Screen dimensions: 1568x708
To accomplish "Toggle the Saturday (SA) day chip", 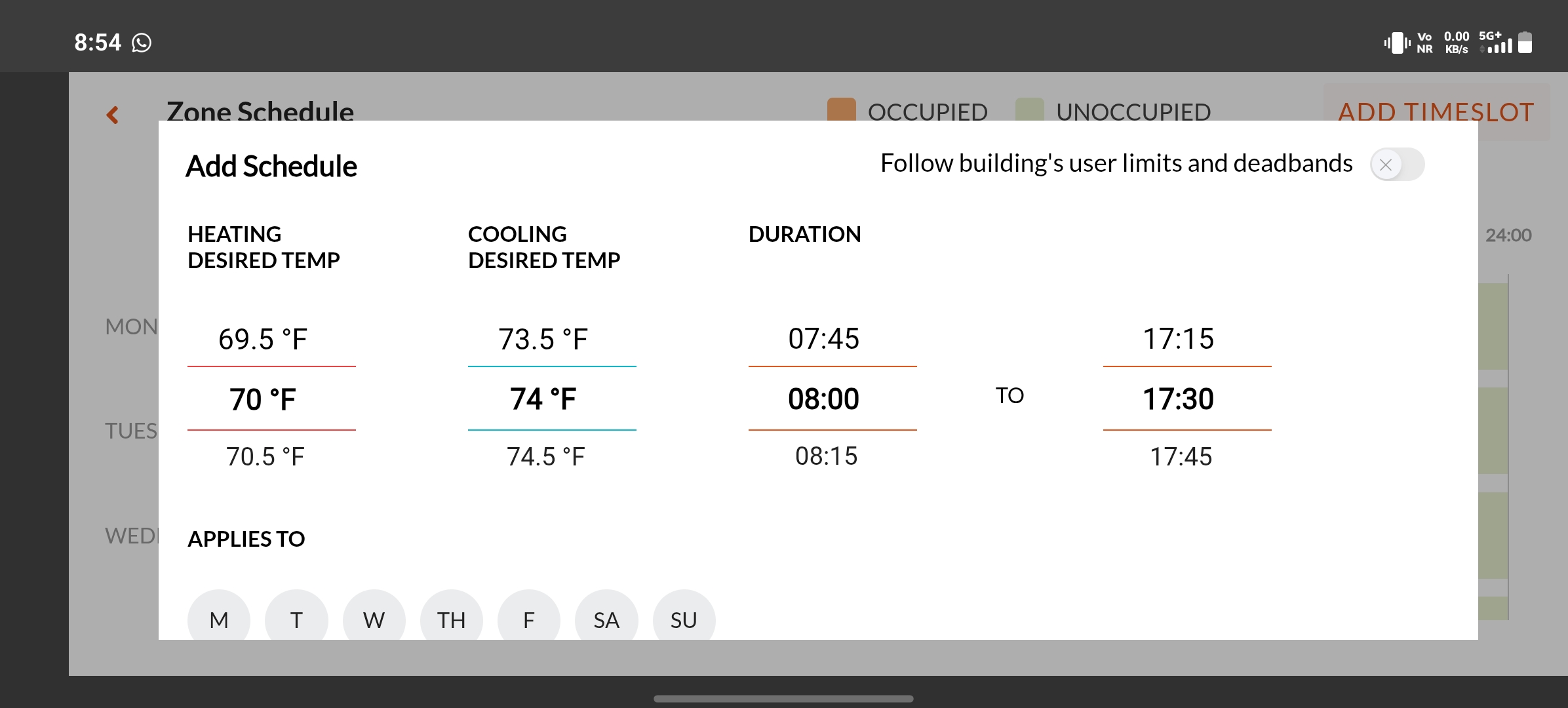I will pyautogui.click(x=606, y=619).
